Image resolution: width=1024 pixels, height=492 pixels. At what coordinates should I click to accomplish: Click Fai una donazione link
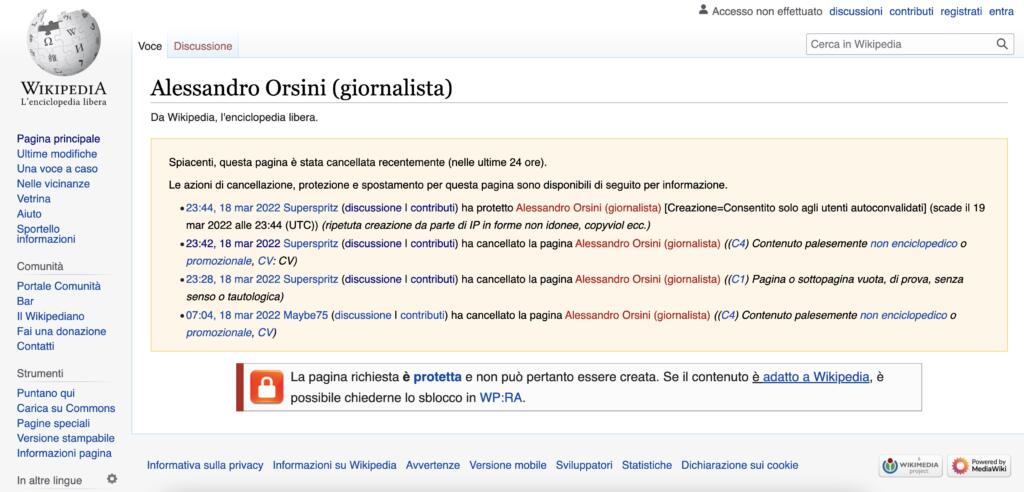click(x=61, y=331)
